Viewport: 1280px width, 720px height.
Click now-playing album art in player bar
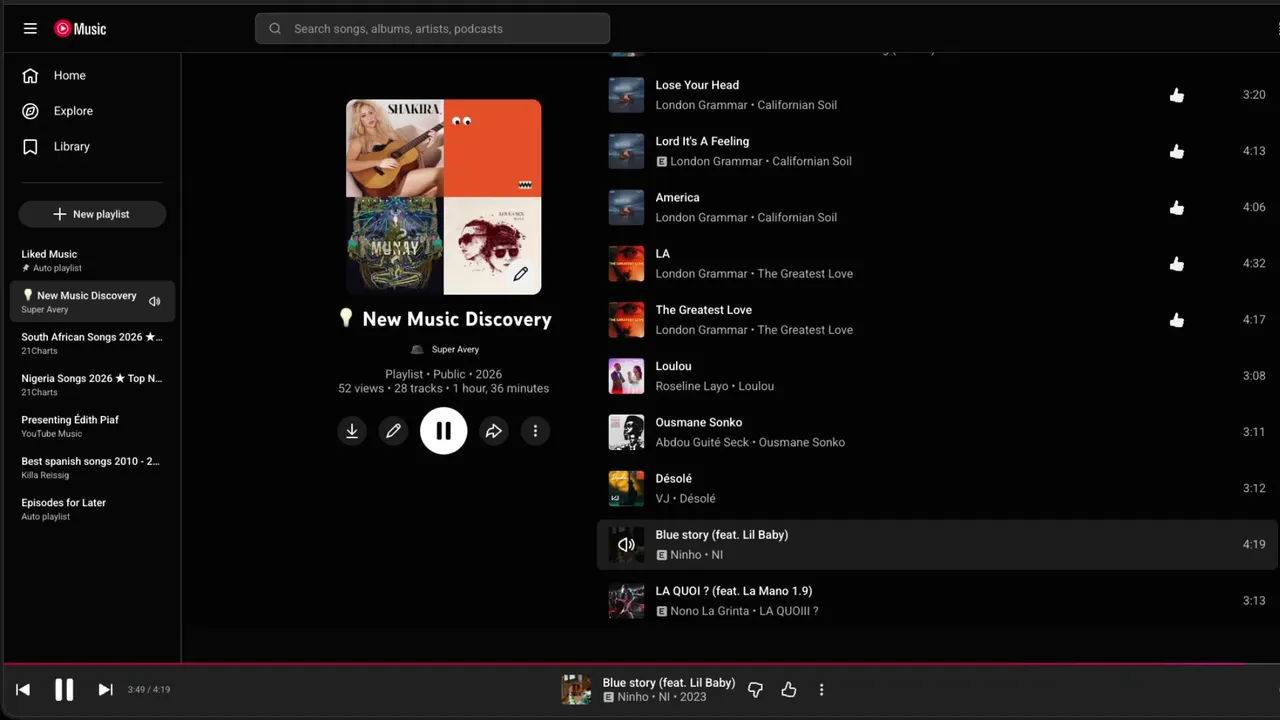click(576, 690)
